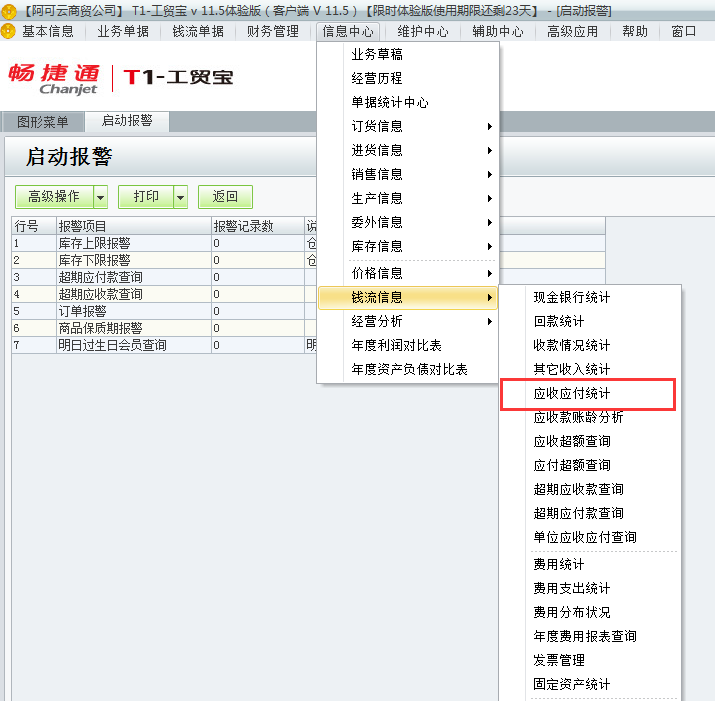The width and height of the screenshot is (715, 701).
Task: Select 现金银行统计 in the submenu
Action: pyautogui.click(x=590, y=297)
